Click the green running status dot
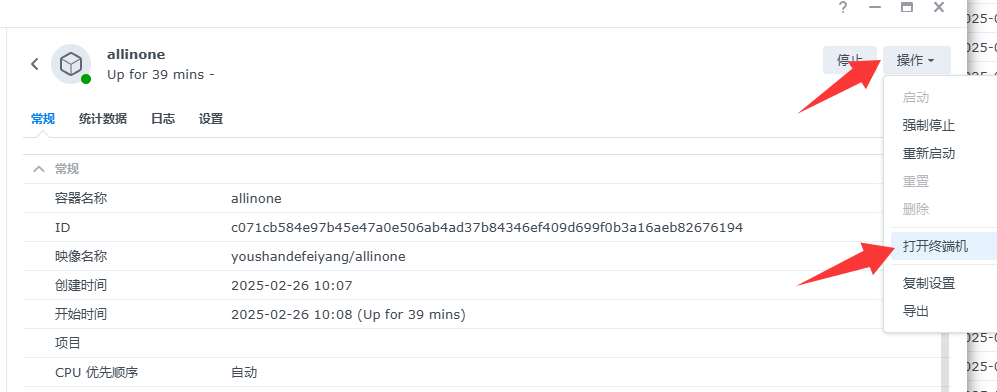997x392 pixels. click(x=86, y=79)
